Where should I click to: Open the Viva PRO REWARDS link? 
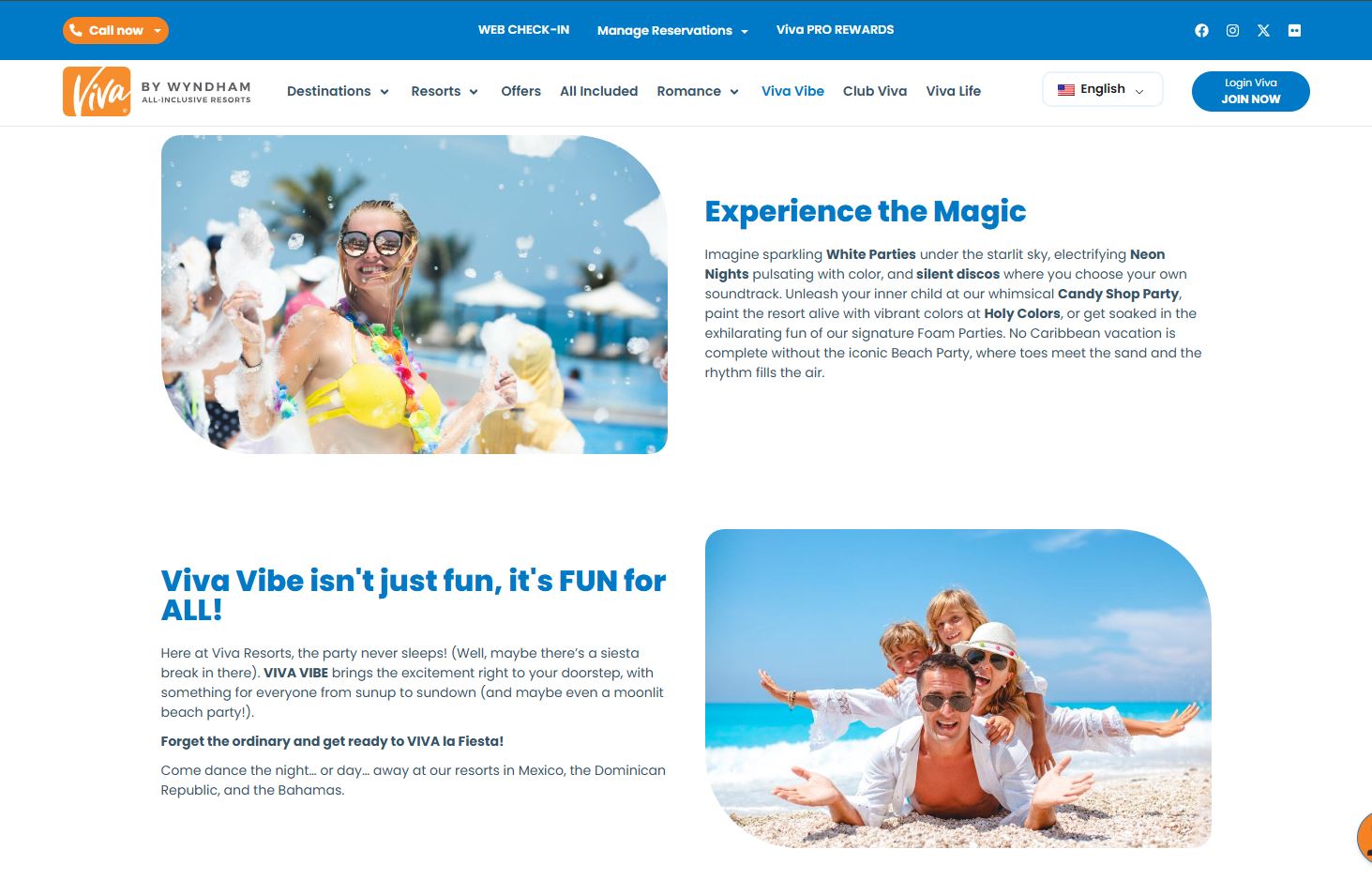coord(835,30)
